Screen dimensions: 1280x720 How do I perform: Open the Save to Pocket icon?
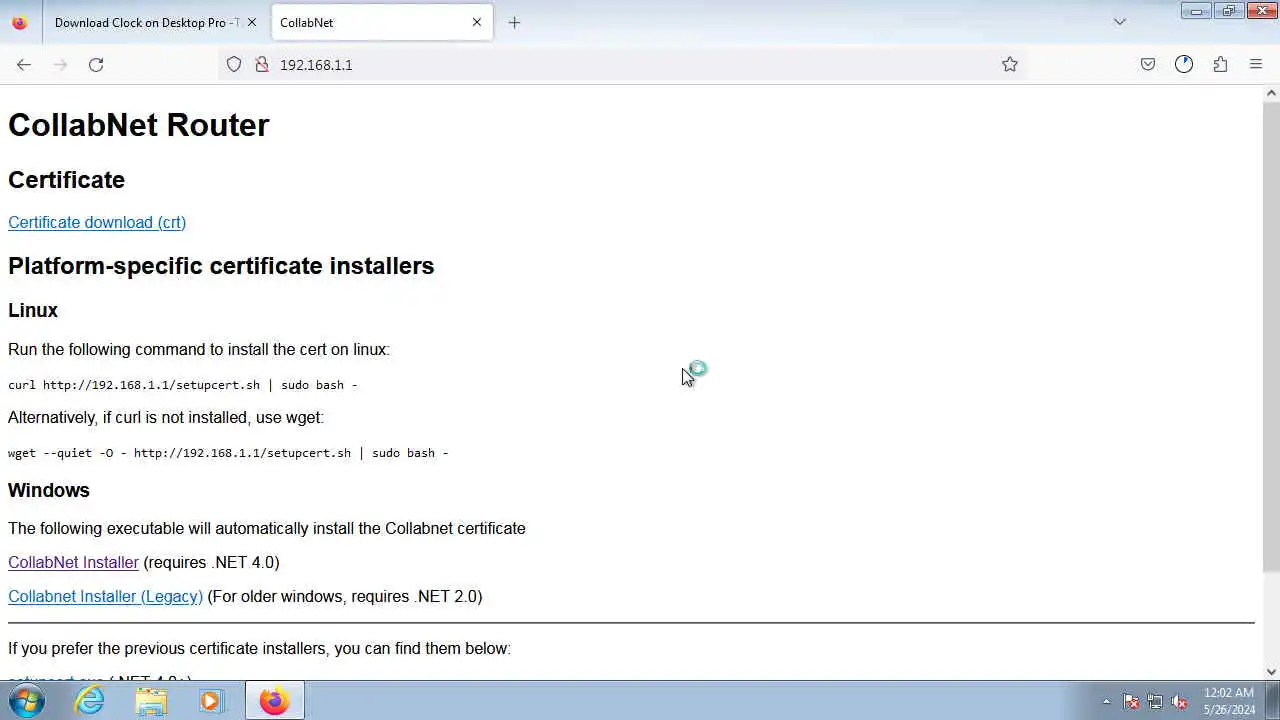tap(1148, 64)
